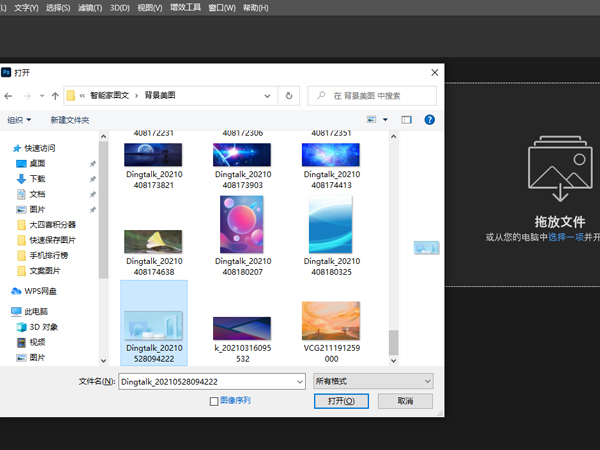This screenshot has width=600, height=450.
Task: Click 新建文件夹 to create a folder
Action: (x=70, y=120)
